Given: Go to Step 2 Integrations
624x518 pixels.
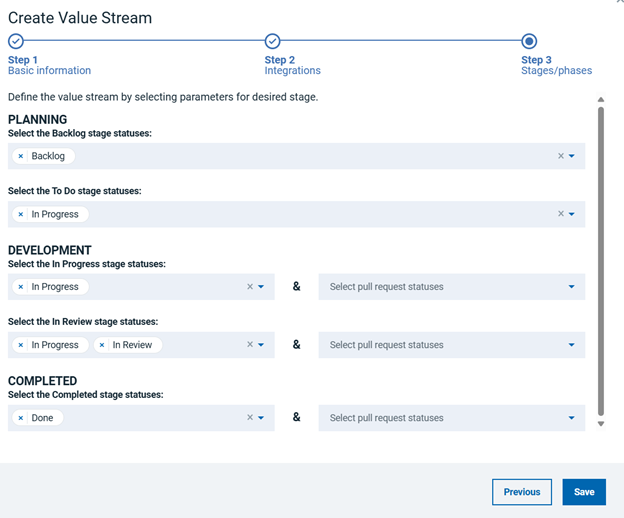Looking at the screenshot, I should [x=272, y=41].
